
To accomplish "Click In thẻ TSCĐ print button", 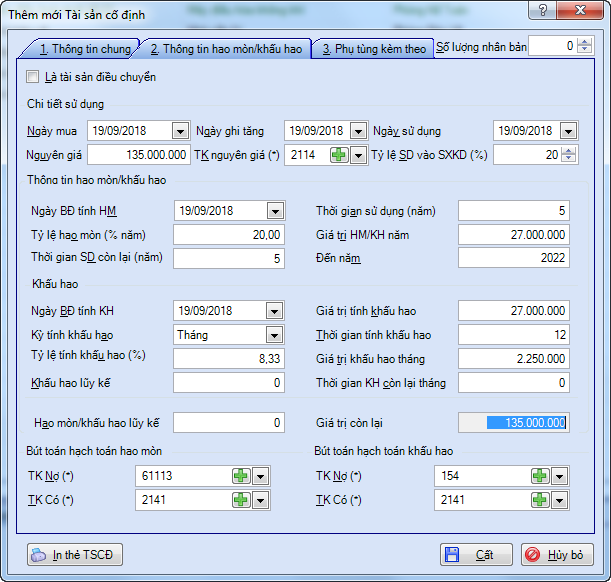I will tap(75, 555).
